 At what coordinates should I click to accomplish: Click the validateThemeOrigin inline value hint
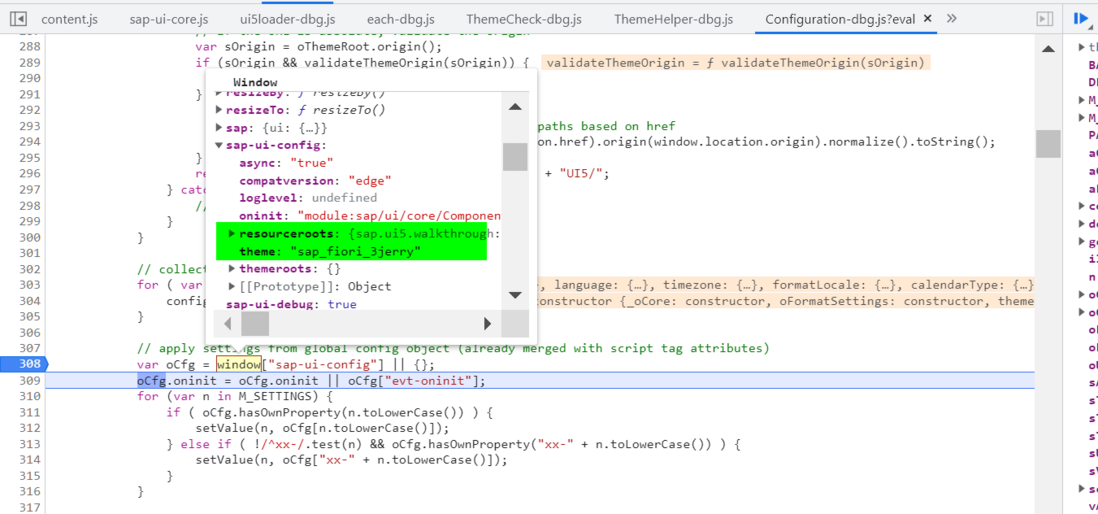(x=735, y=63)
